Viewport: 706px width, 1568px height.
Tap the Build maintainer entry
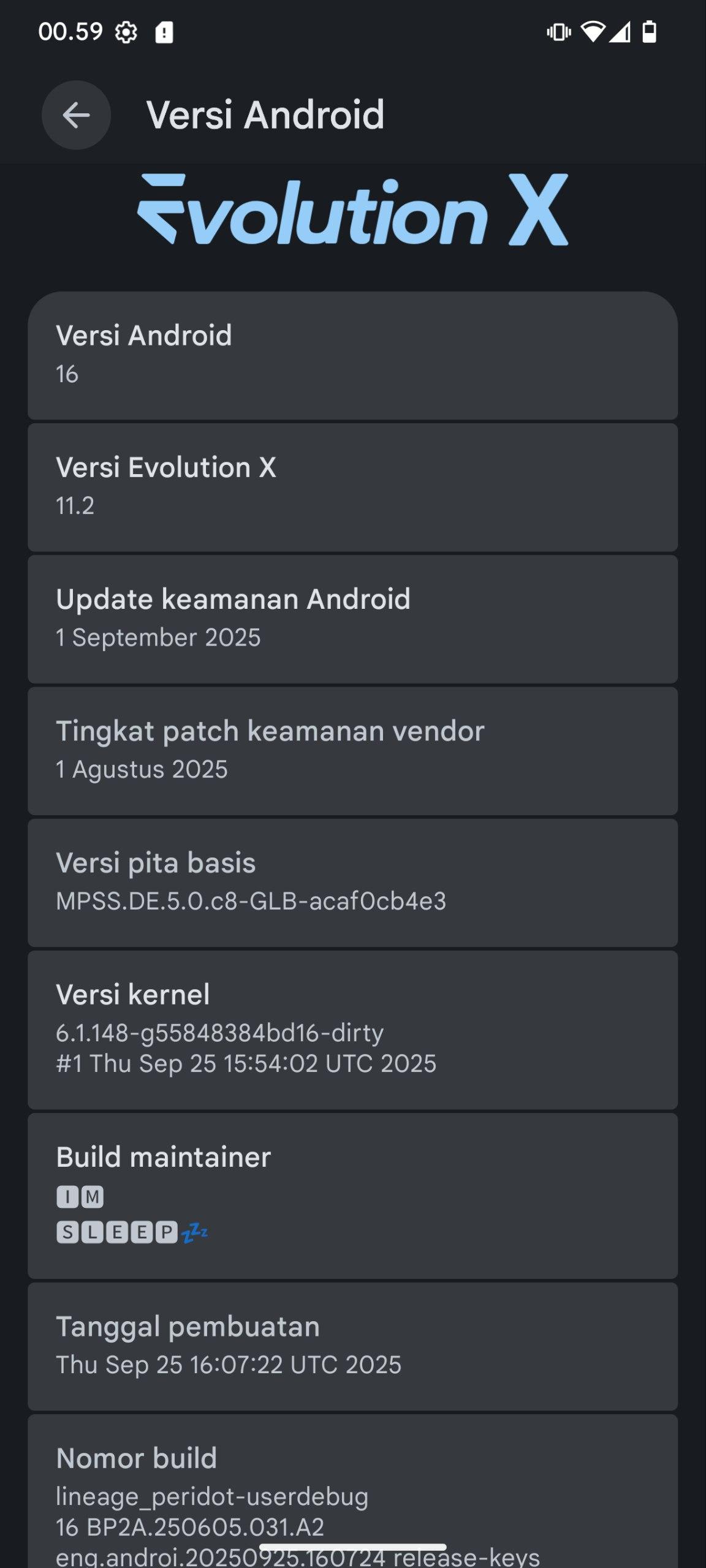353,1194
